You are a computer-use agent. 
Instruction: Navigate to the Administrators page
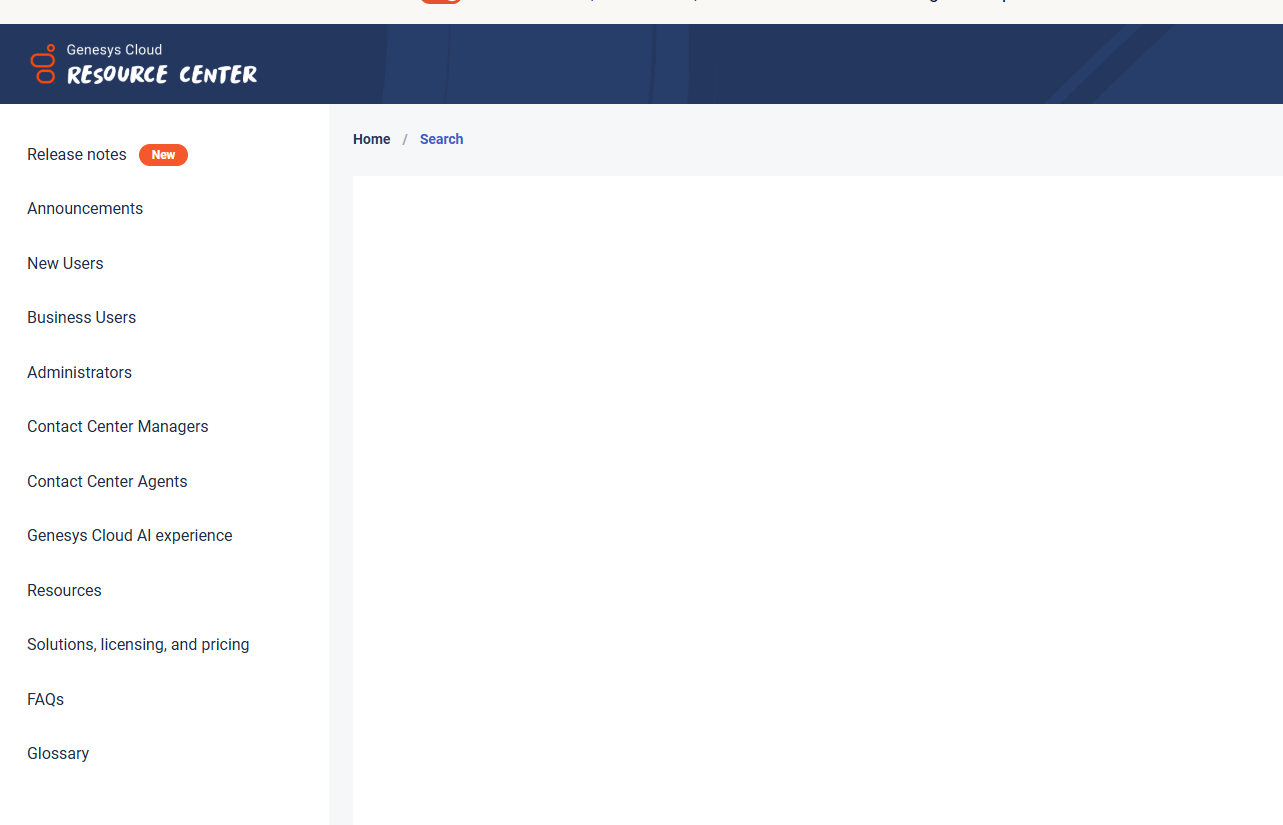(x=79, y=373)
